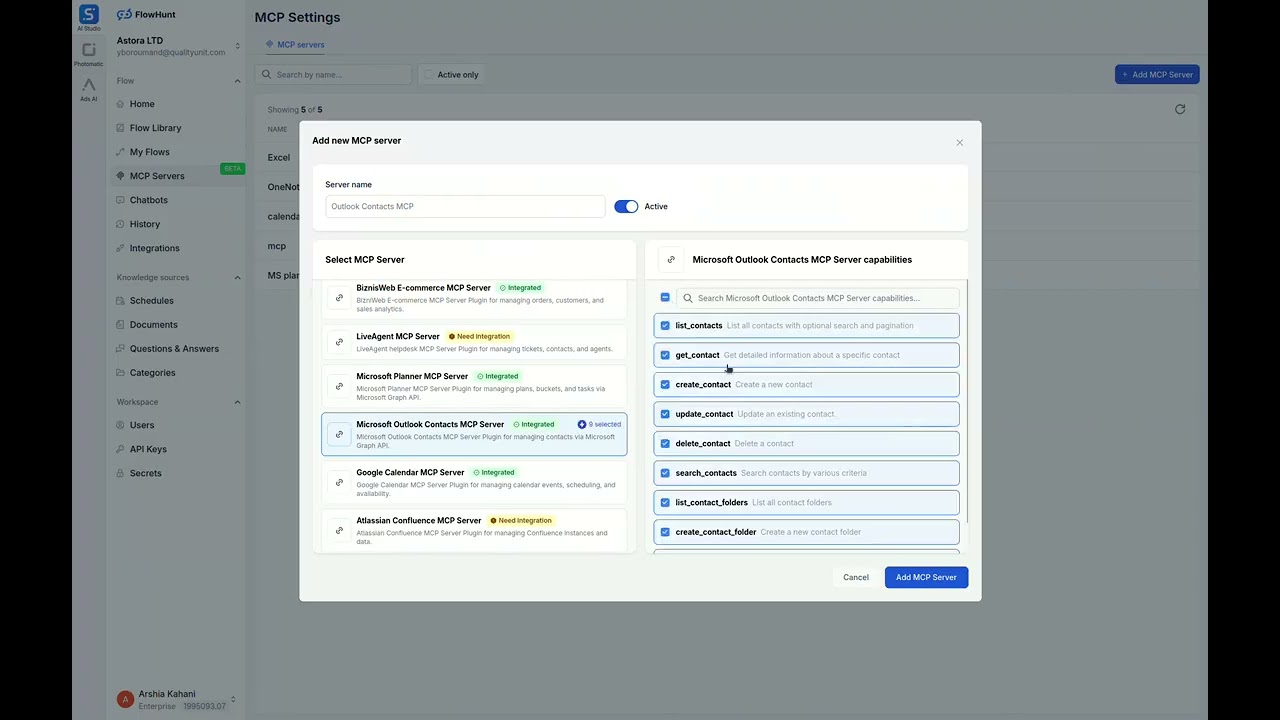Click the Integrations sidebar icon
1280x720 pixels.
coord(121,248)
